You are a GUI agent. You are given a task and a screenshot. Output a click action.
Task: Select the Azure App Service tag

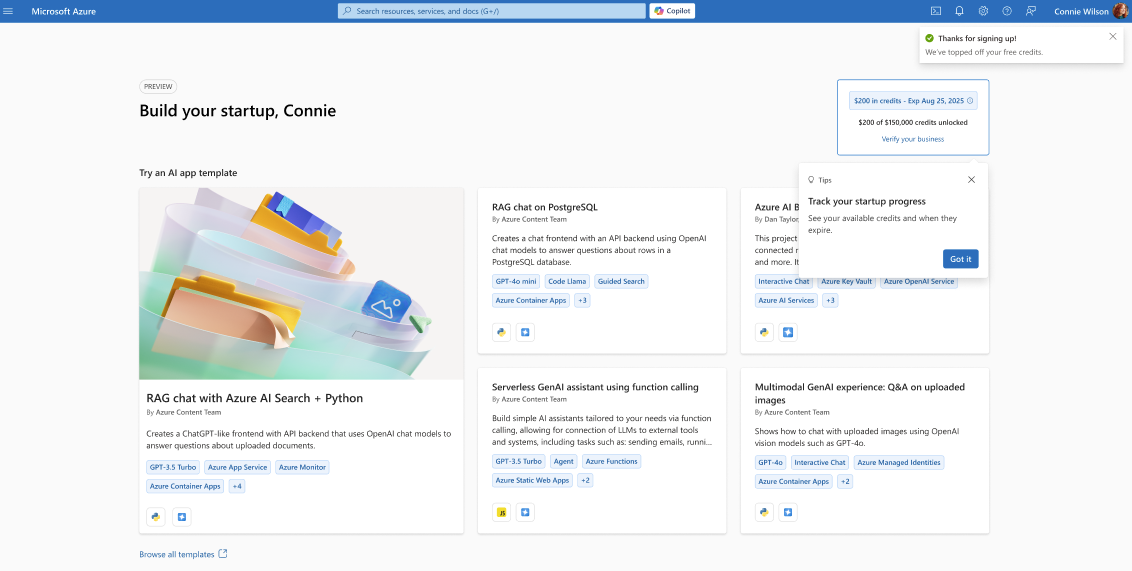(237, 467)
